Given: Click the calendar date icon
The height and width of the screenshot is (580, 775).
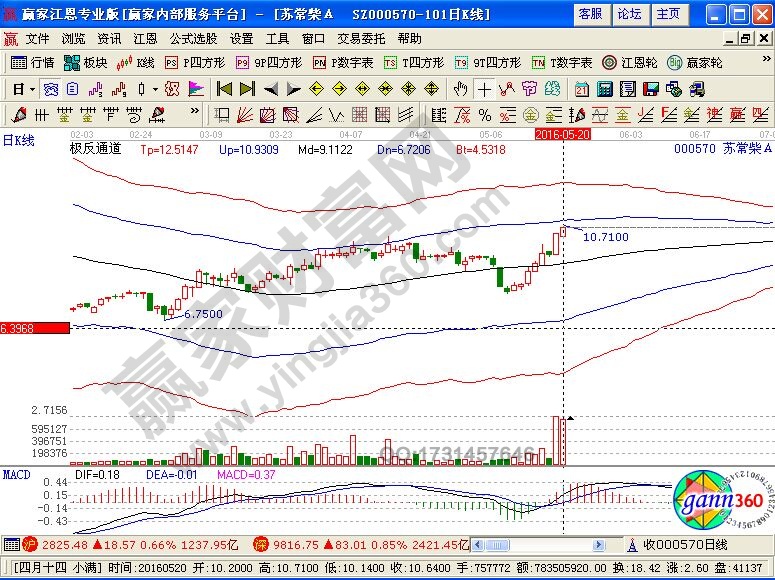Looking at the screenshot, I should click(581, 89).
